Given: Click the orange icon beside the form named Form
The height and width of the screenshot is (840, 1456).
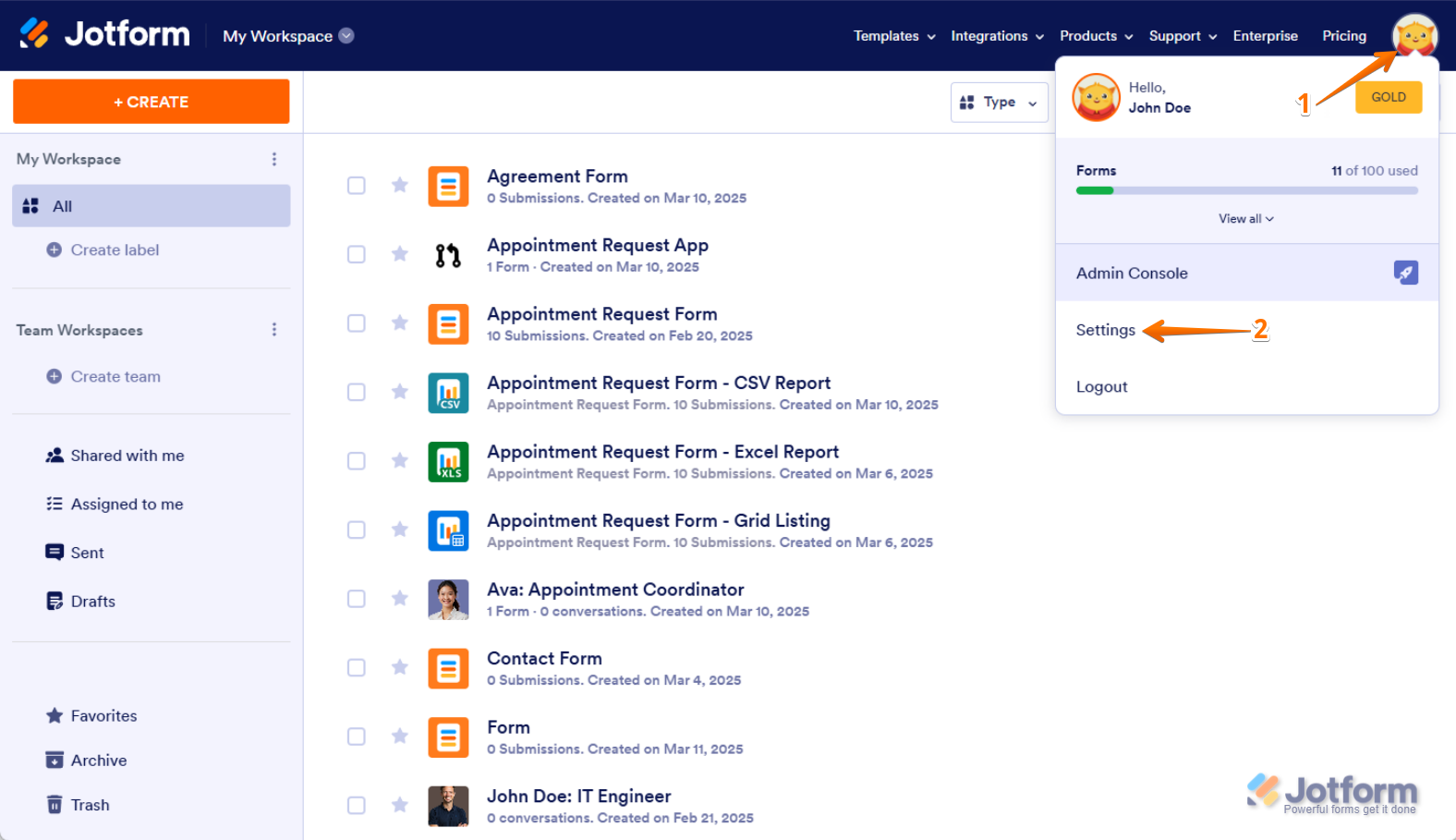Looking at the screenshot, I should pos(448,737).
